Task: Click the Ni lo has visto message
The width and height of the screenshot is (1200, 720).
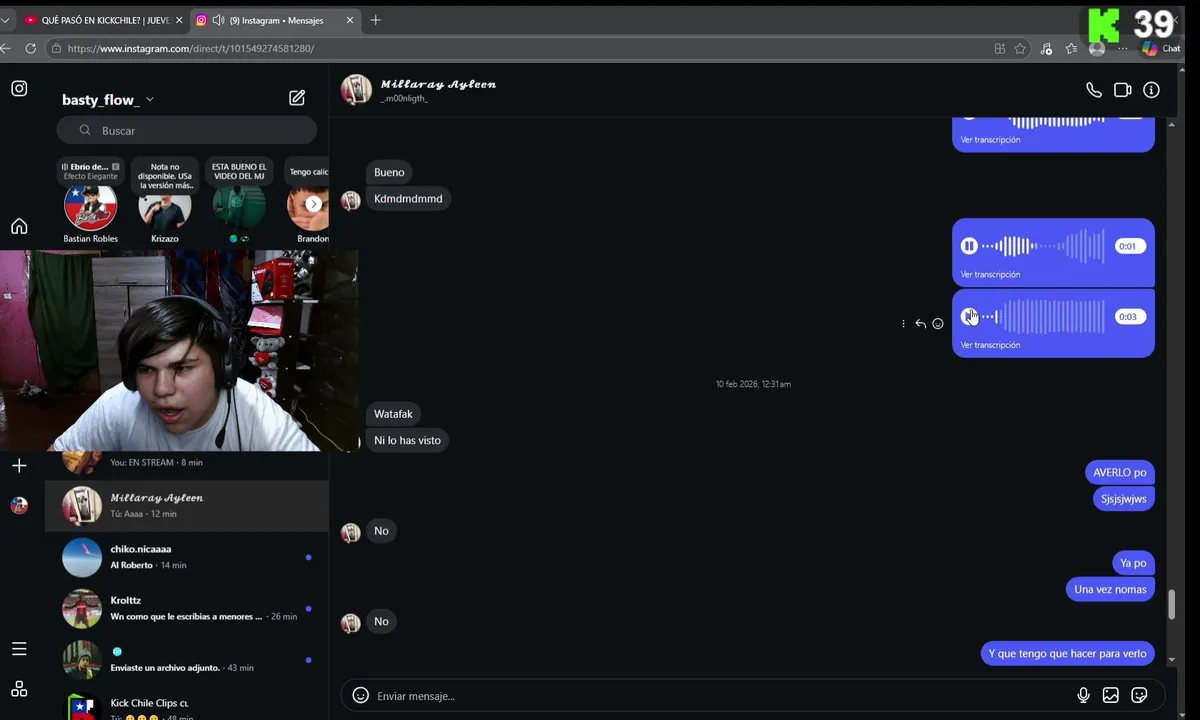Action: [407, 440]
